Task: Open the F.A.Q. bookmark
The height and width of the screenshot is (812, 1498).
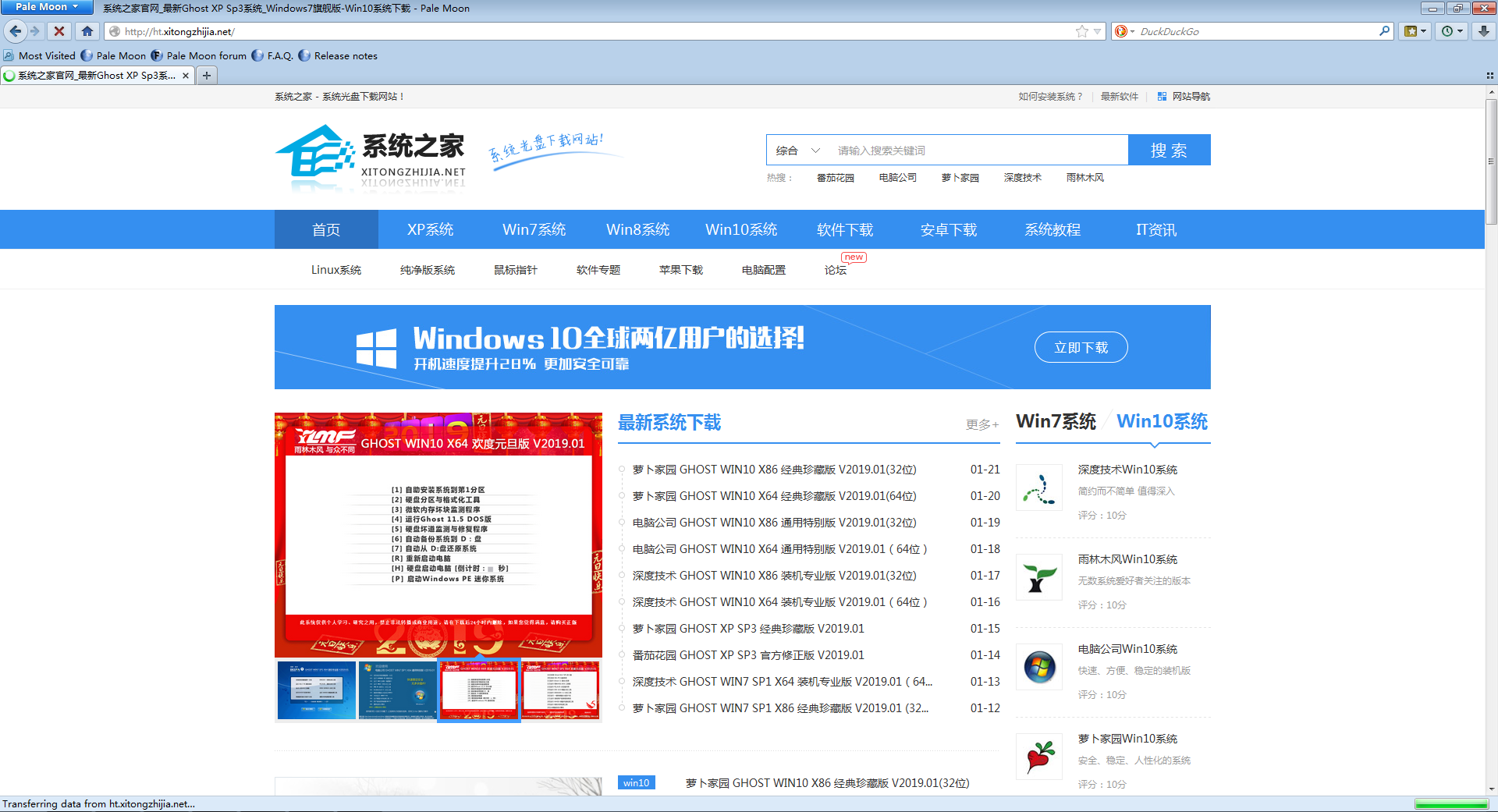Action: point(272,56)
